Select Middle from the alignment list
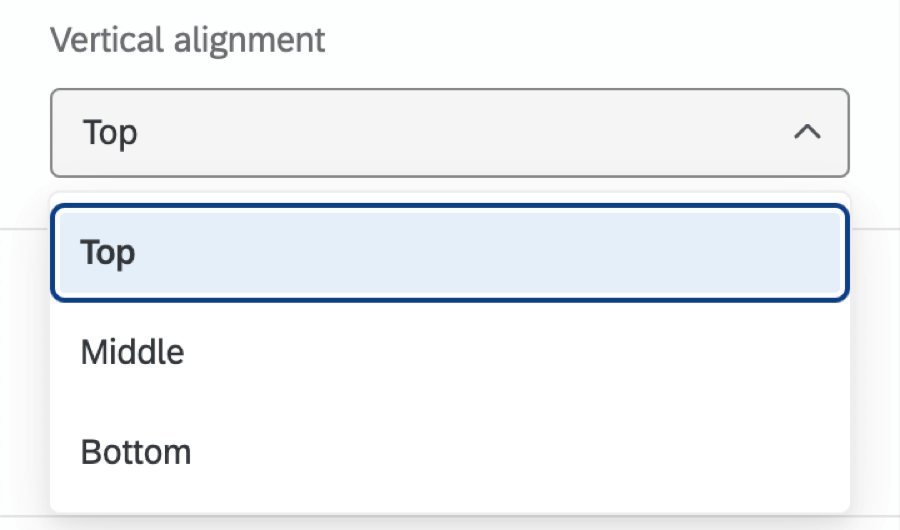The width and height of the screenshot is (900, 530). (133, 352)
